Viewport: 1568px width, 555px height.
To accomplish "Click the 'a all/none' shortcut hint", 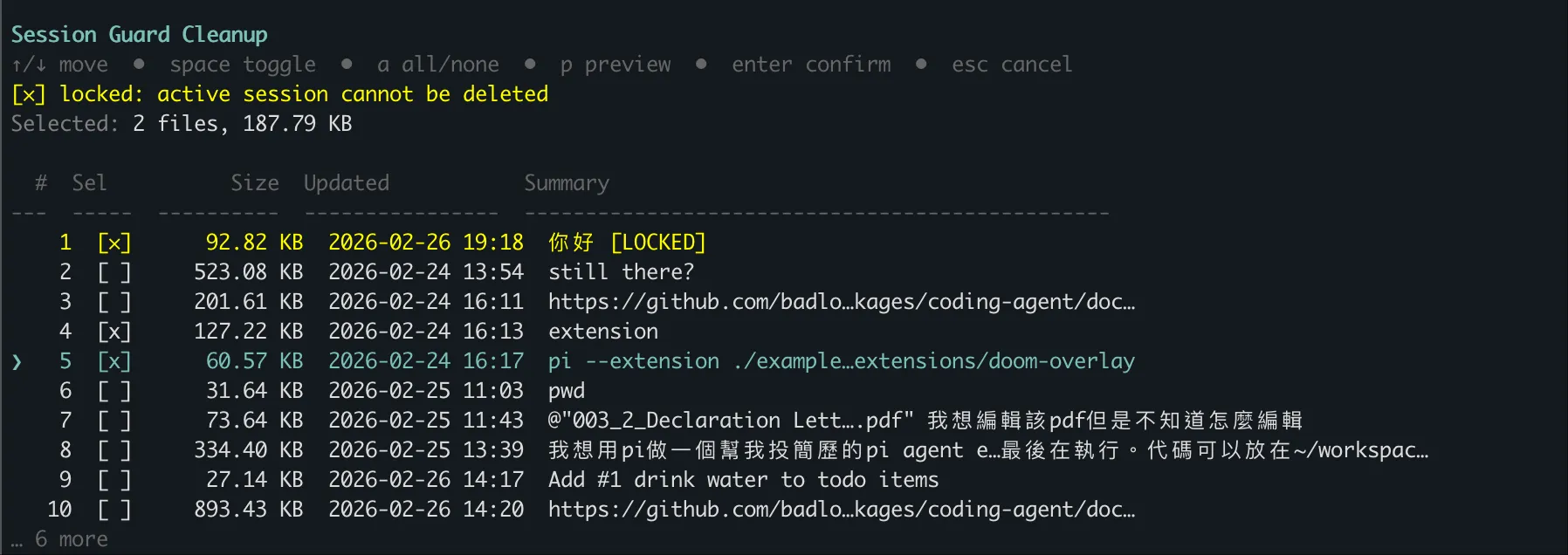I will [437, 65].
